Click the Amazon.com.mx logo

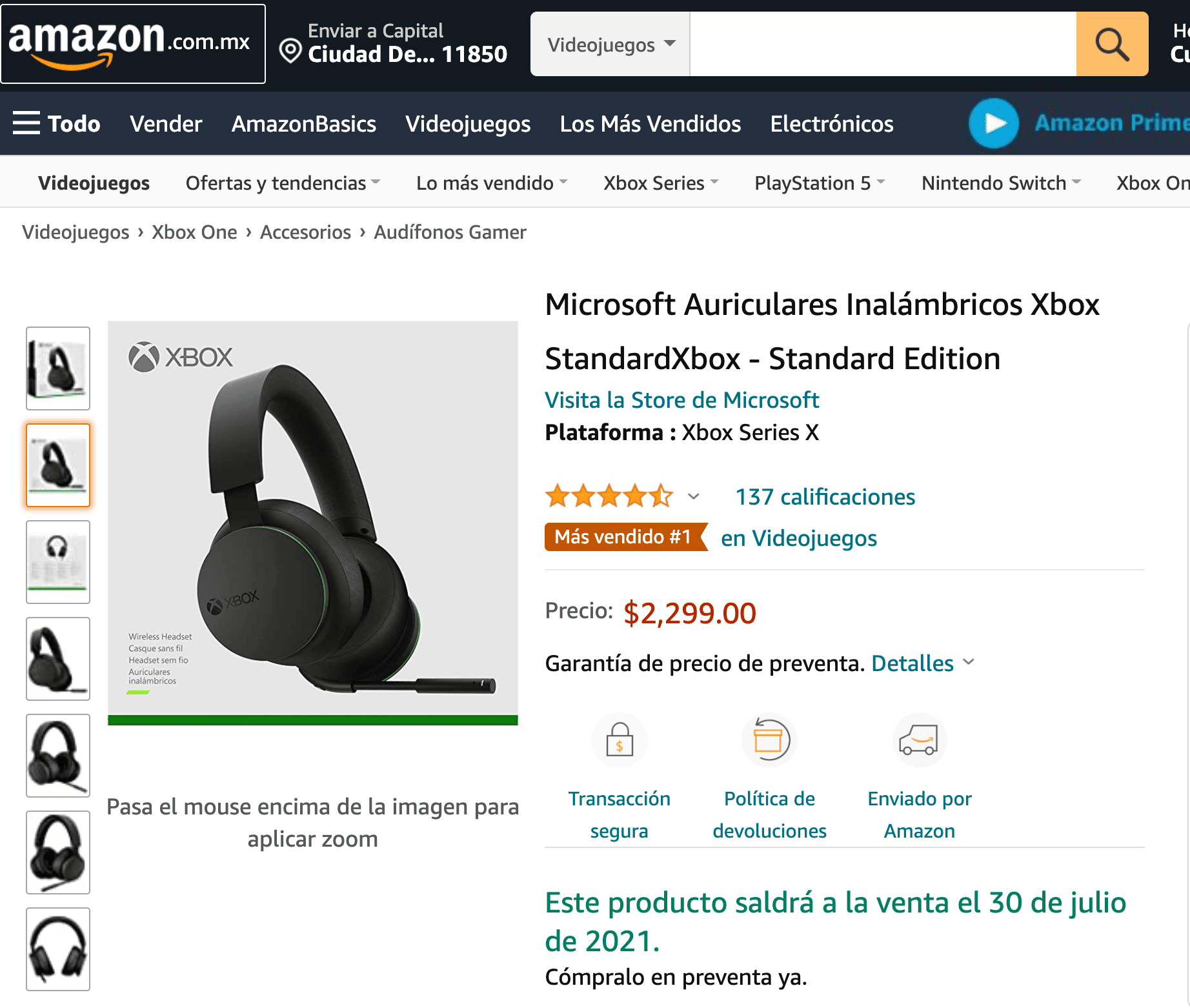(x=133, y=44)
